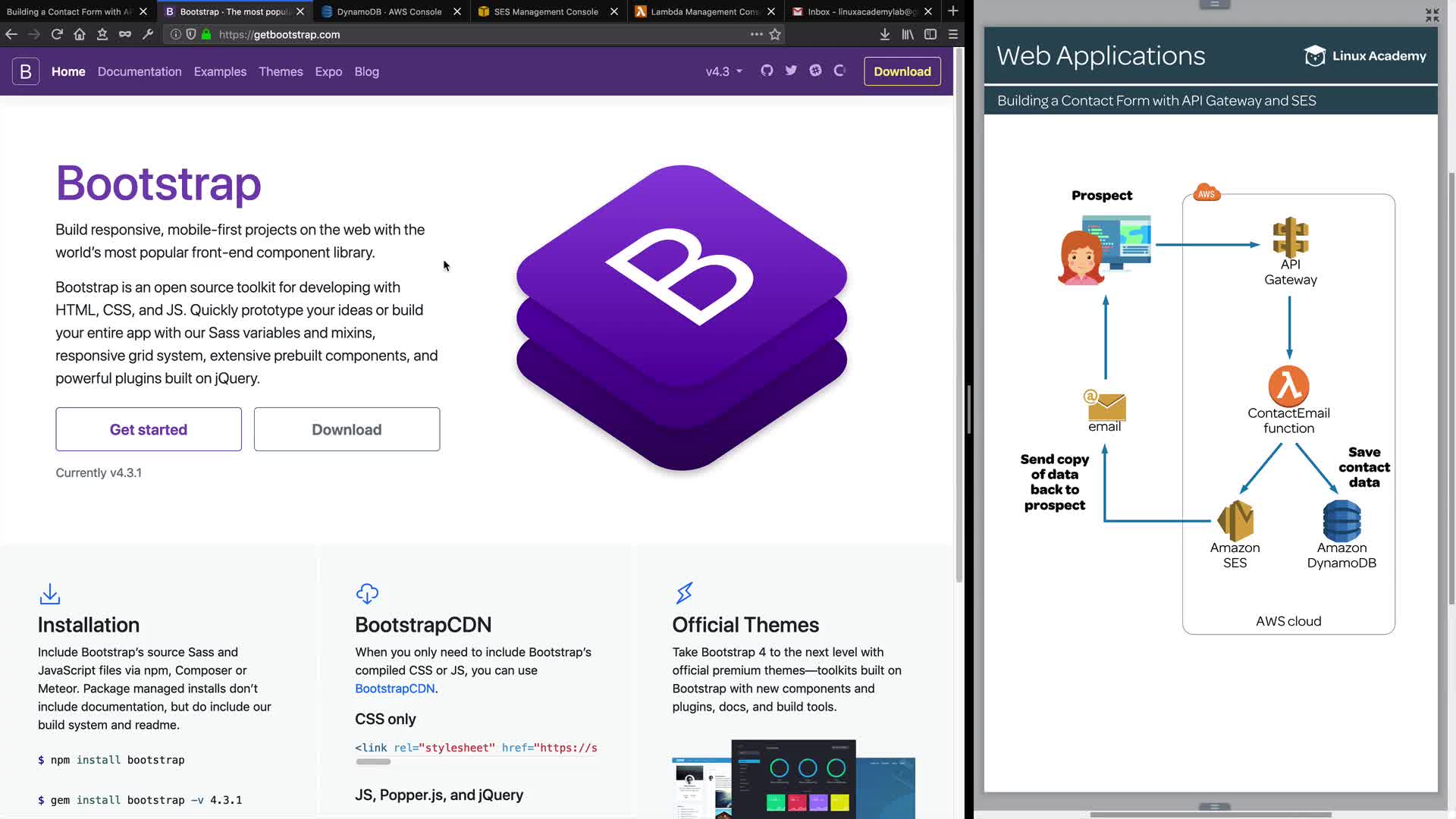This screenshot has width=1456, height=819.
Task: Follow the BootstrapCDN link
Action: point(394,689)
